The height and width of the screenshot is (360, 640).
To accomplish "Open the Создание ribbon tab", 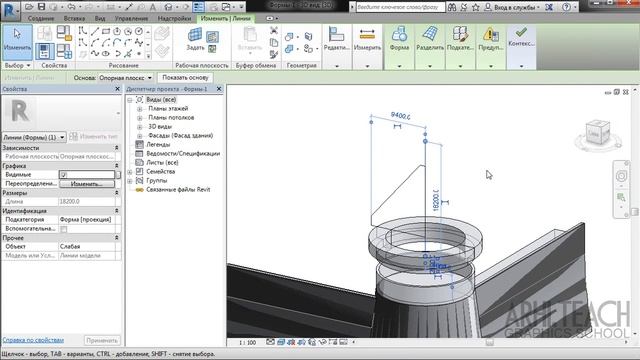I will 41,18.
